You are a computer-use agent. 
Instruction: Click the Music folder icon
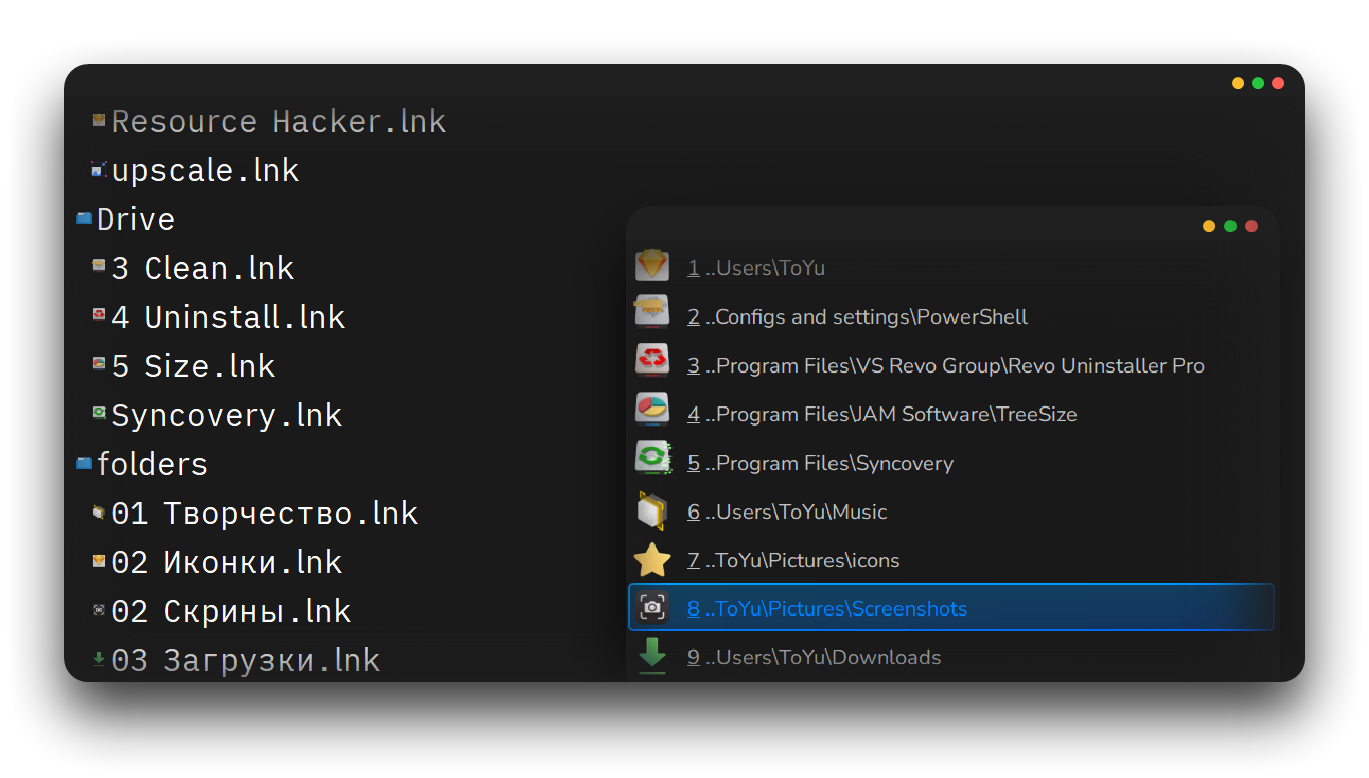[651, 511]
